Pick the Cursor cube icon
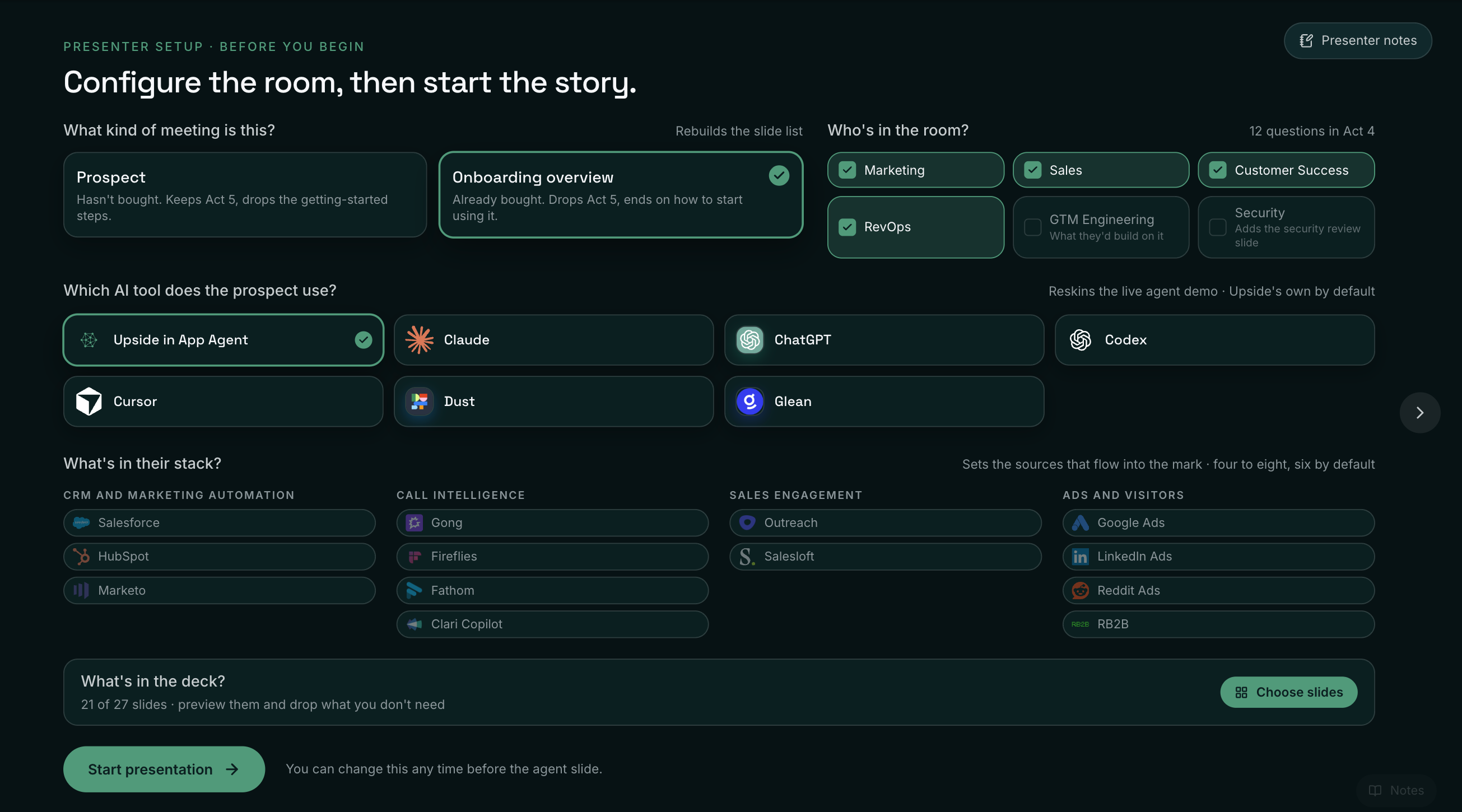This screenshot has height=812, width=1462. 89,401
